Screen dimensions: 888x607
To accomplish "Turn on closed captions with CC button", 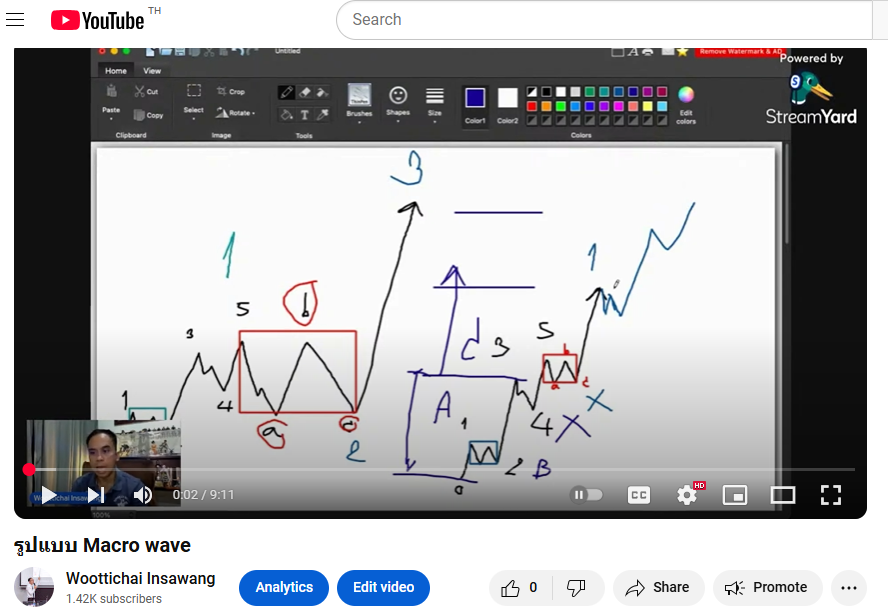I will tap(639, 494).
